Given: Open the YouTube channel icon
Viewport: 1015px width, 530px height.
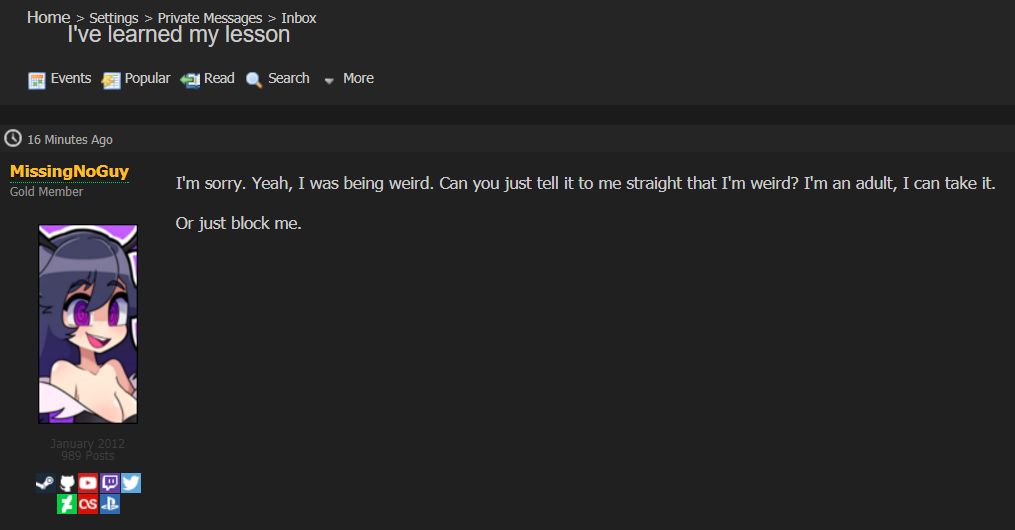Looking at the screenshot, I should (88, 483).
